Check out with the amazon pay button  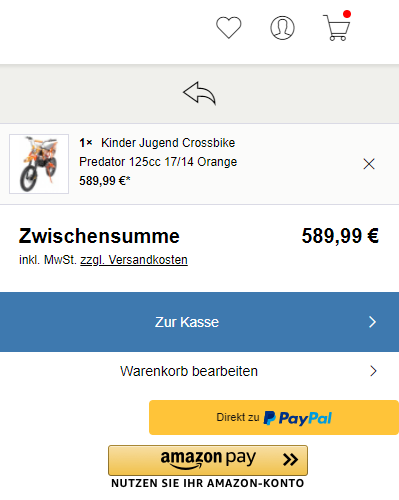(208, 460)
